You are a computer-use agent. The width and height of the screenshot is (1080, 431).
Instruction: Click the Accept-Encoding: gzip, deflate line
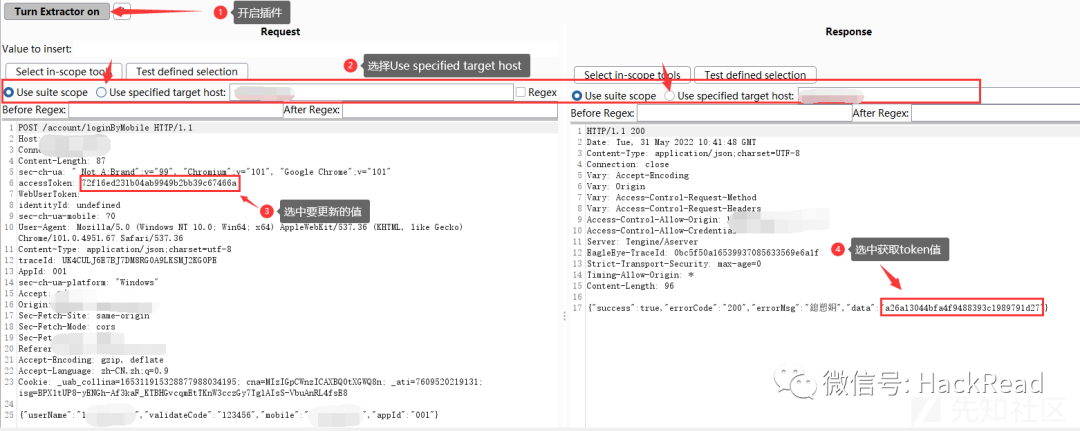coord(90,359)
